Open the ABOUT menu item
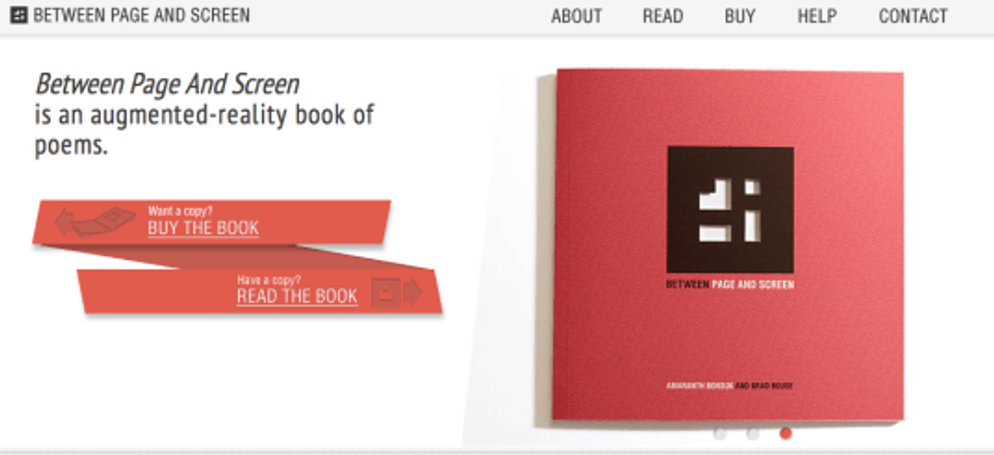This screenshot has height=455, width=994. 576,16
